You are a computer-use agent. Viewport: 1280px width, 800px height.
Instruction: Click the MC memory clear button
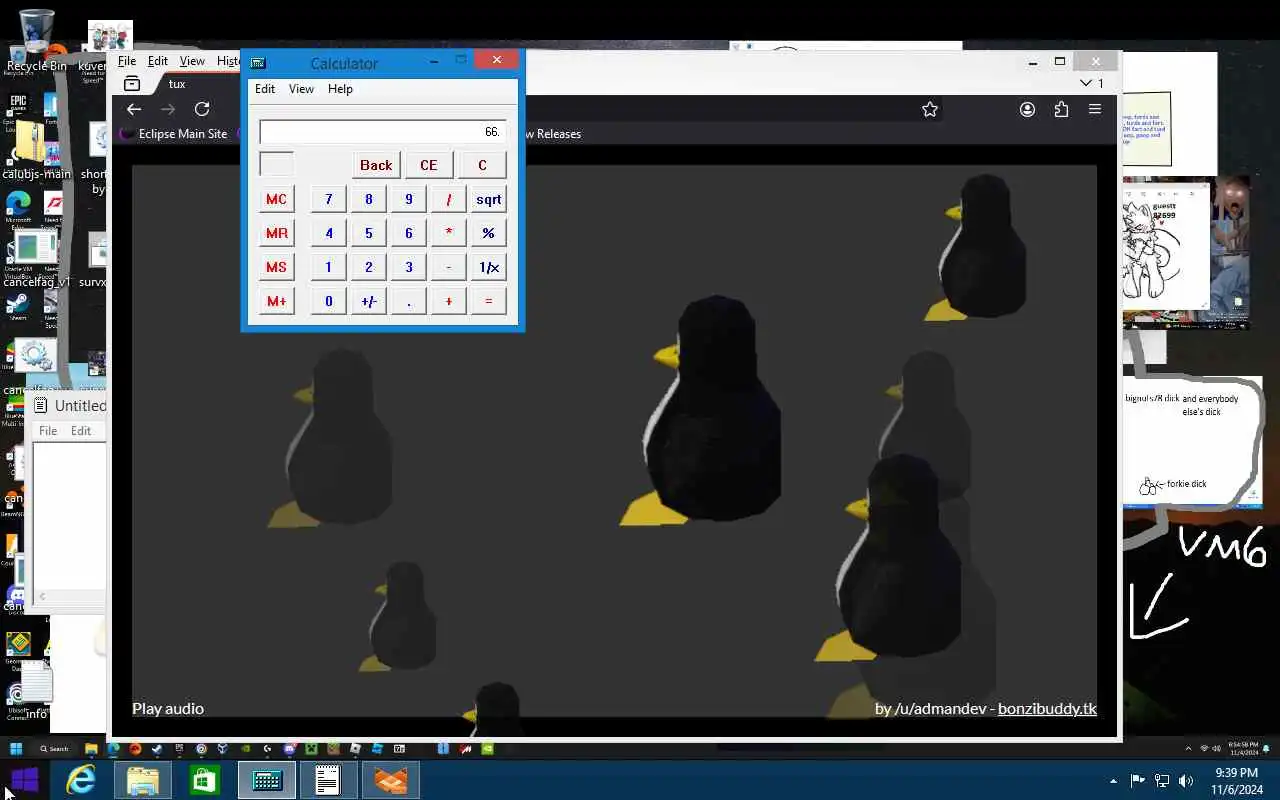tap(277, 199)
